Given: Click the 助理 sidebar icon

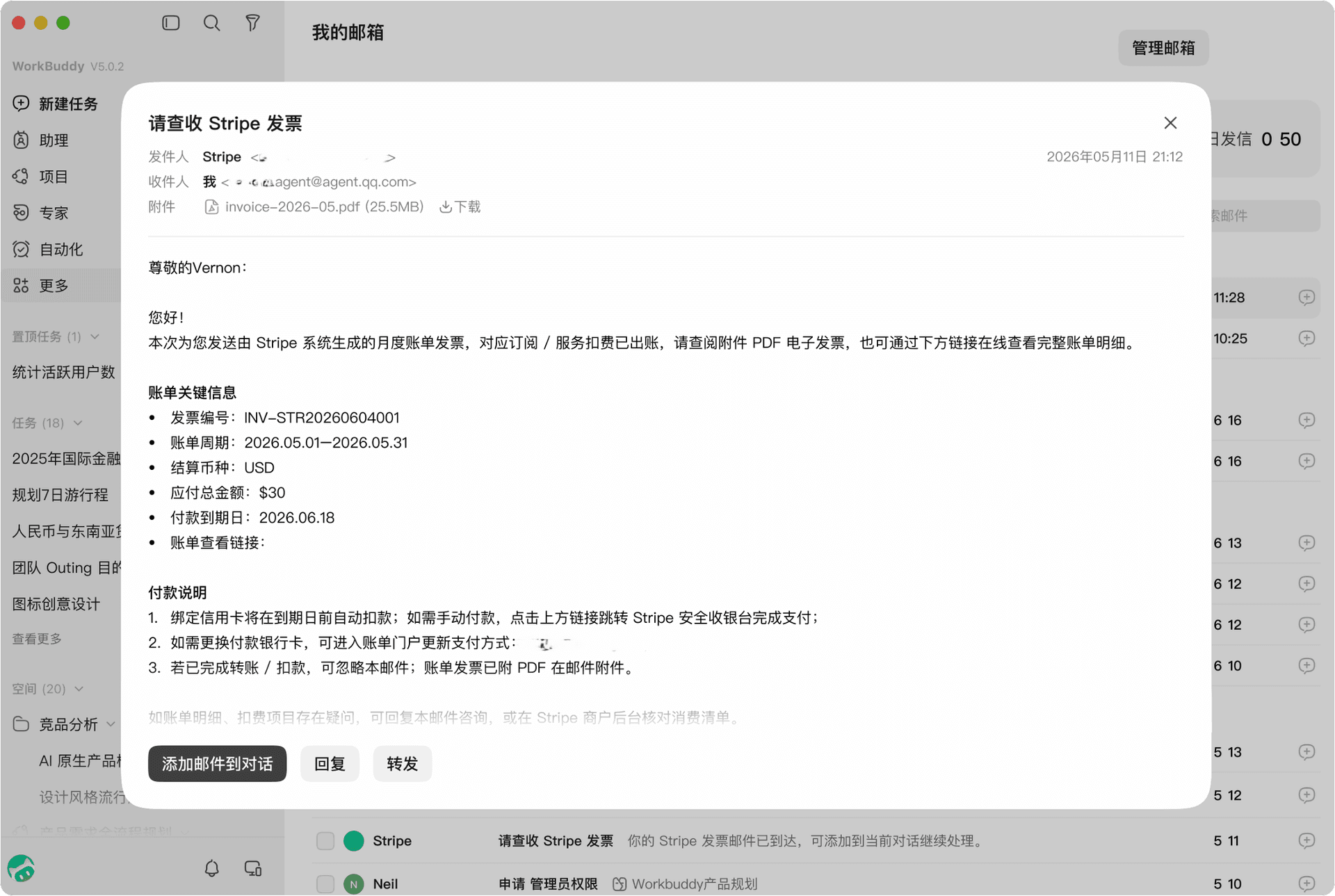Looking at the screenshot, I should tap(21, 140).
